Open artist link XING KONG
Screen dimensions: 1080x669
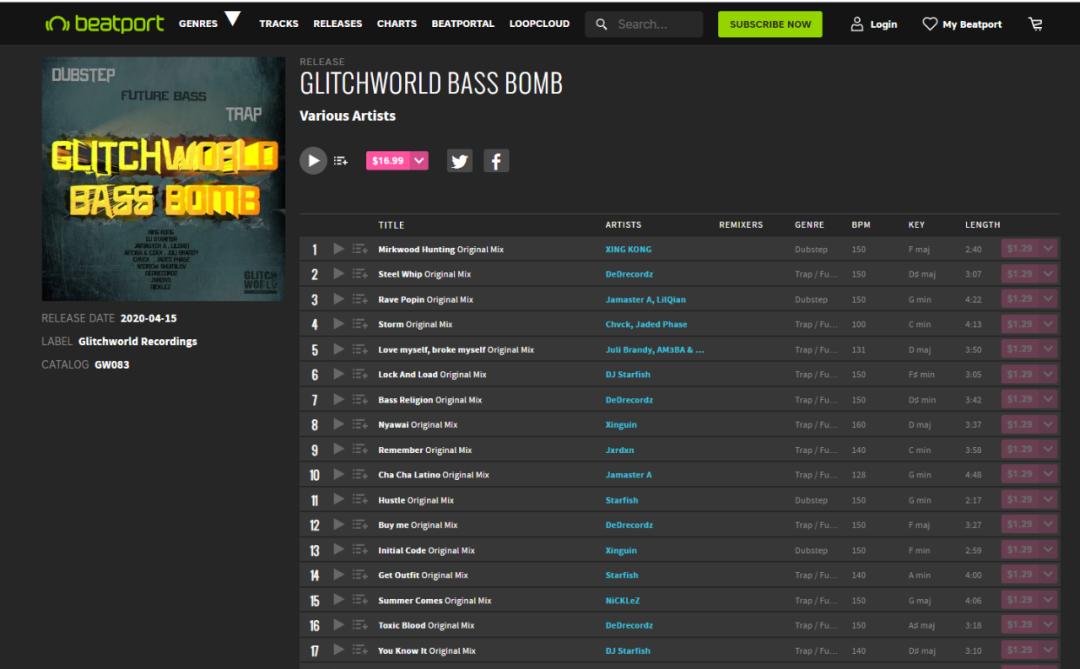click(628, 249)
